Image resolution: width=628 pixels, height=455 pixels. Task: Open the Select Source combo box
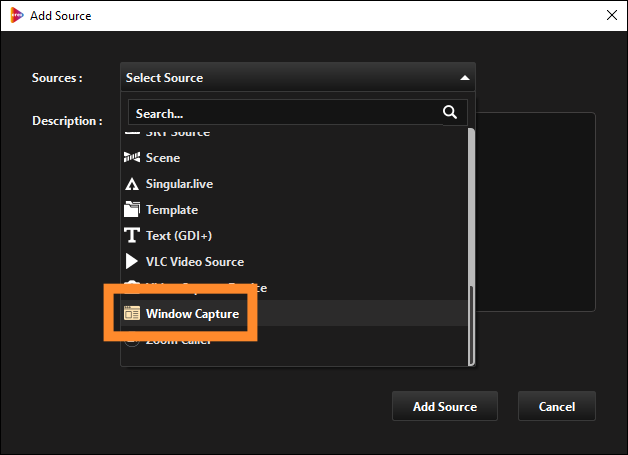[x=298, y=77]
